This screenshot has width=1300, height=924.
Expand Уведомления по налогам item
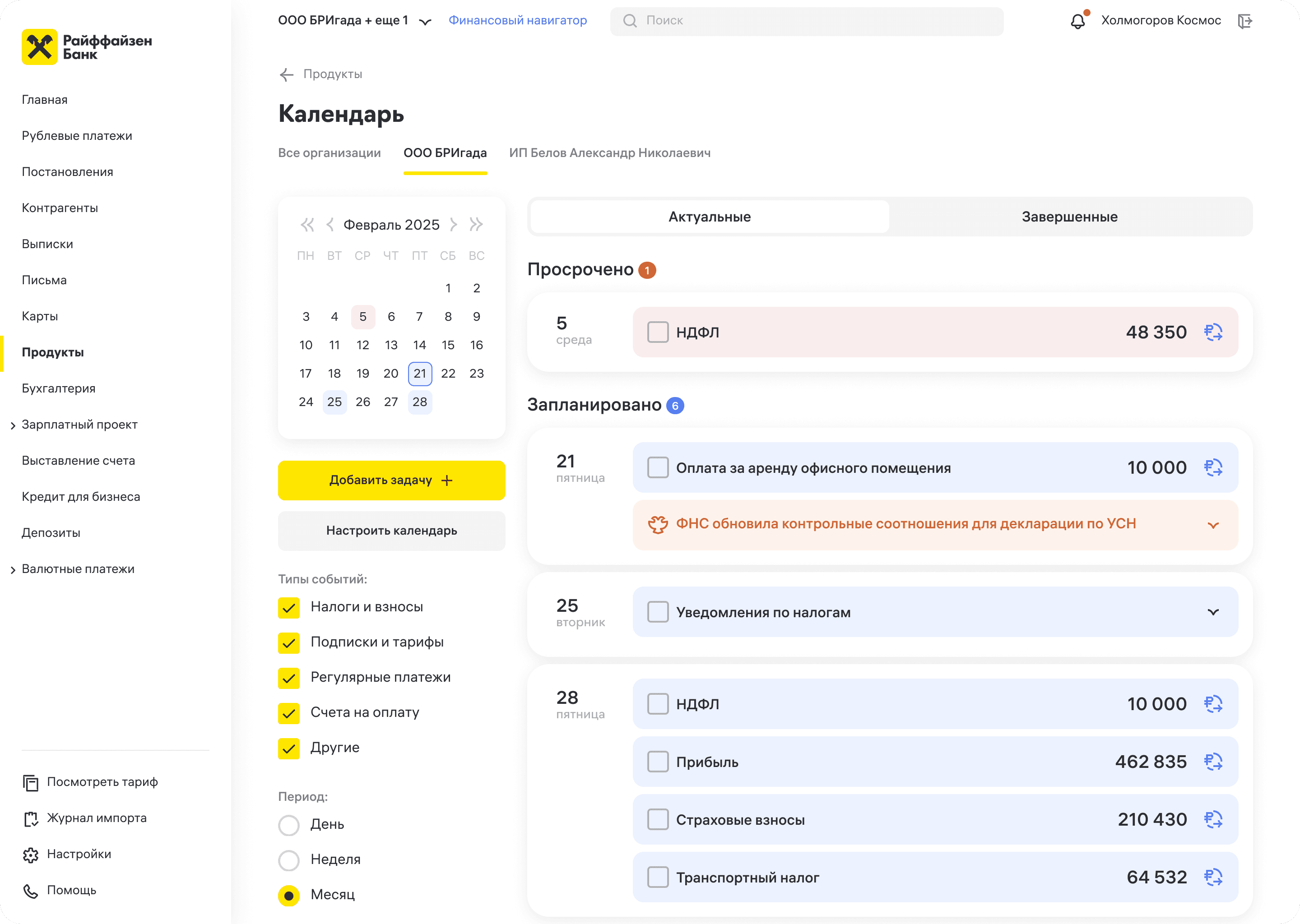pyautogui.click(x=1213, y=612)
